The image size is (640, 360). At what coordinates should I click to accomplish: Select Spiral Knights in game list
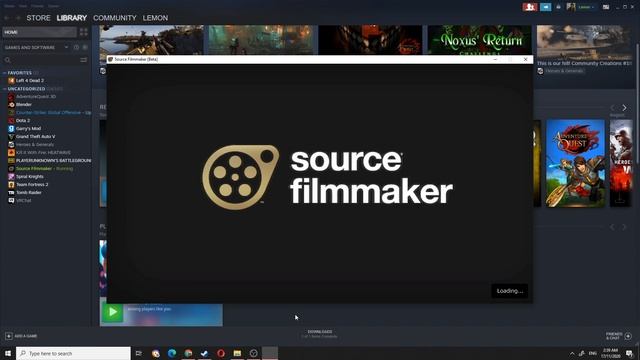(30, 176)
